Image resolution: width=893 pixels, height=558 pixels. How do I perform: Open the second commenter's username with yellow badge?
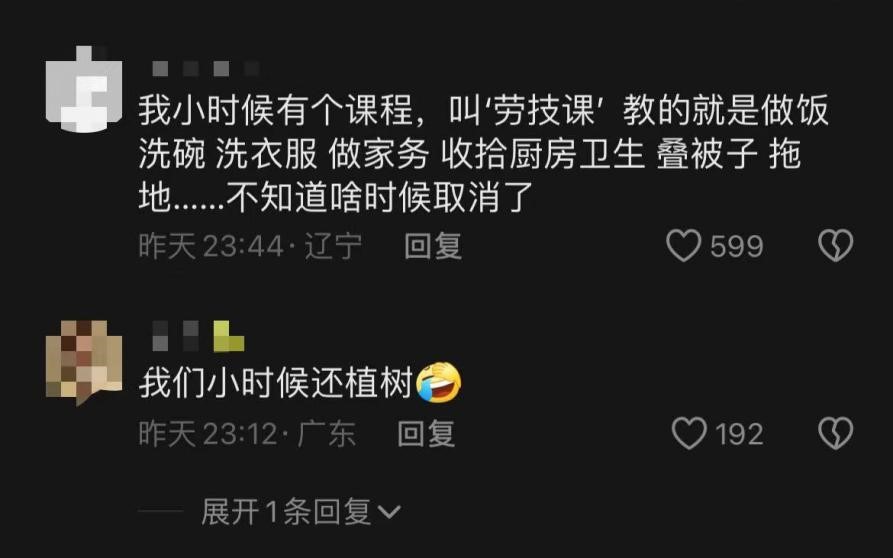(x=198, y=336)
